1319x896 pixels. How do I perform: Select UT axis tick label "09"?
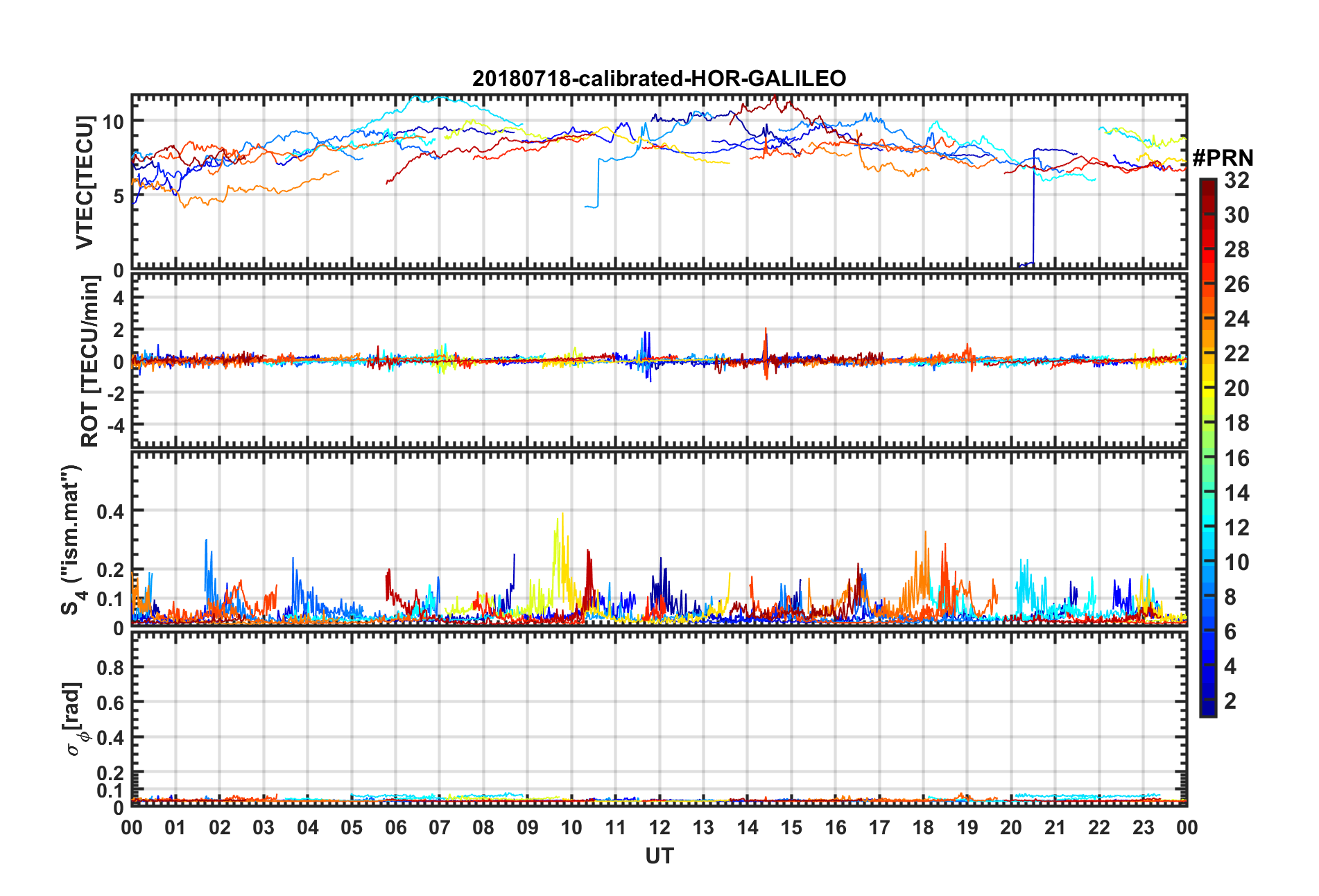[x=528, y=828]
